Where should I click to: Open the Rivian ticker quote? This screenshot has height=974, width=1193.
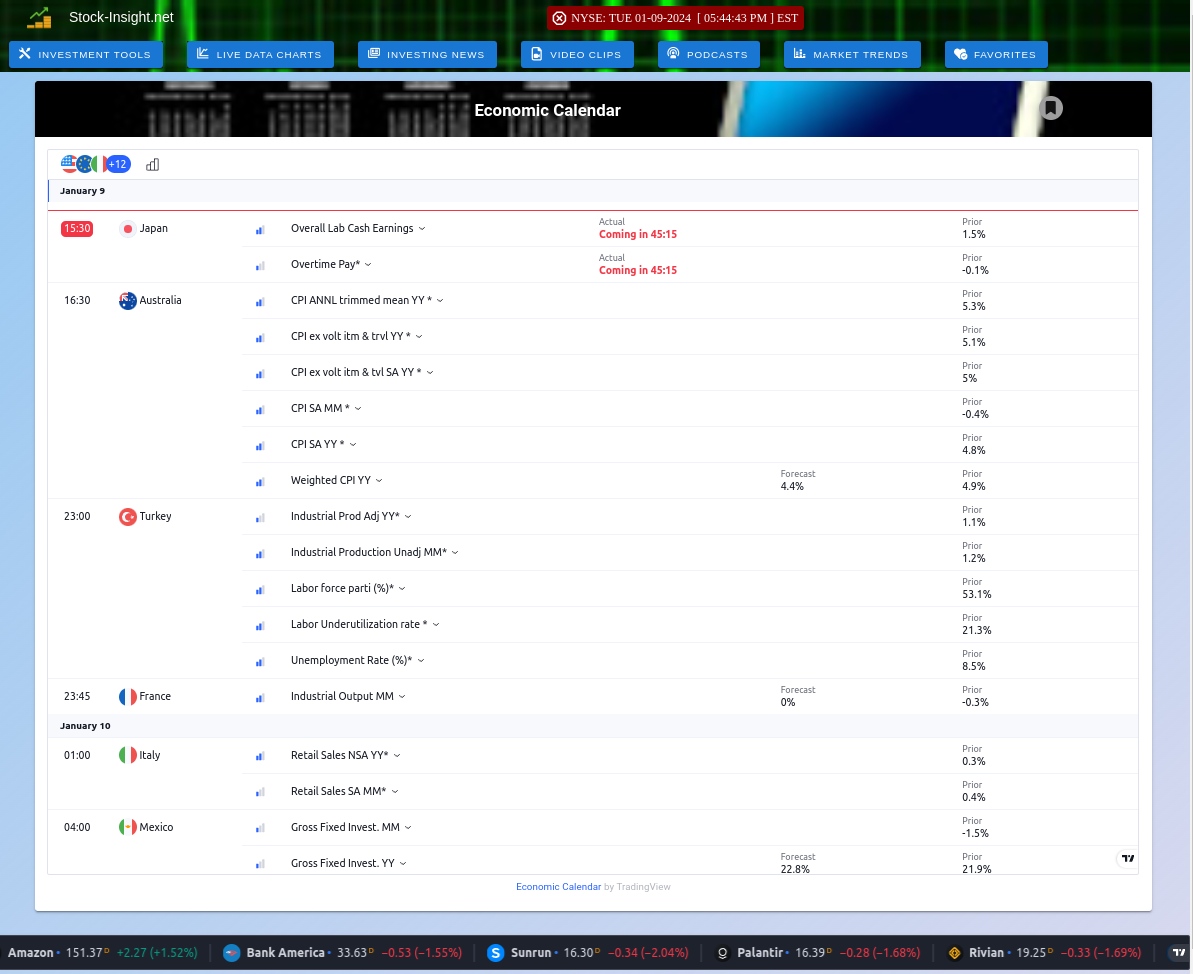1043,953
